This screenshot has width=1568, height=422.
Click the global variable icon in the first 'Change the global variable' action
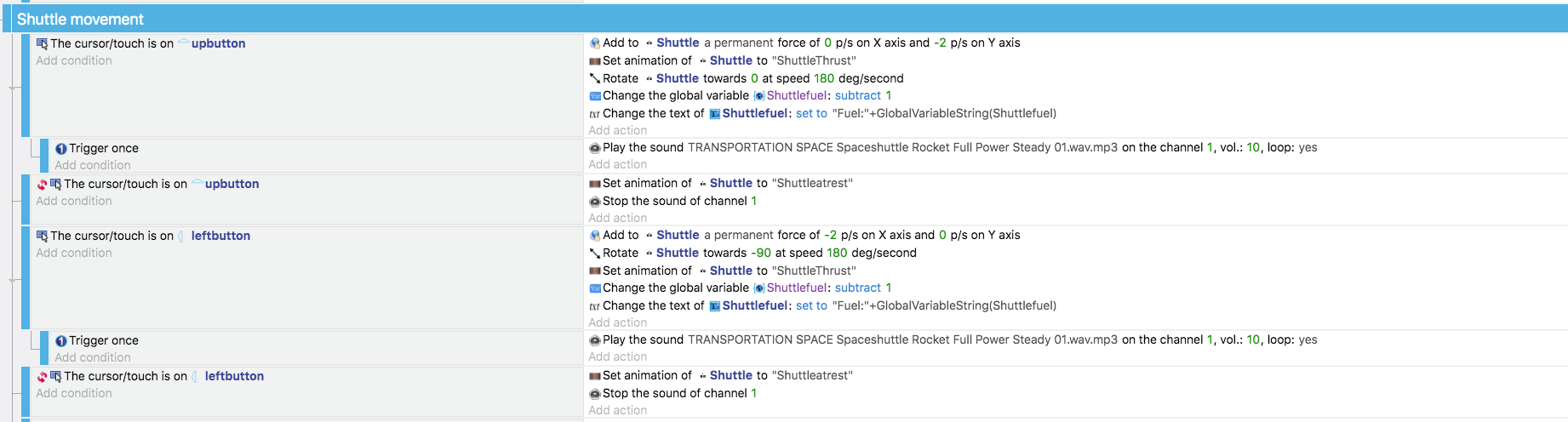coord(595,95)
